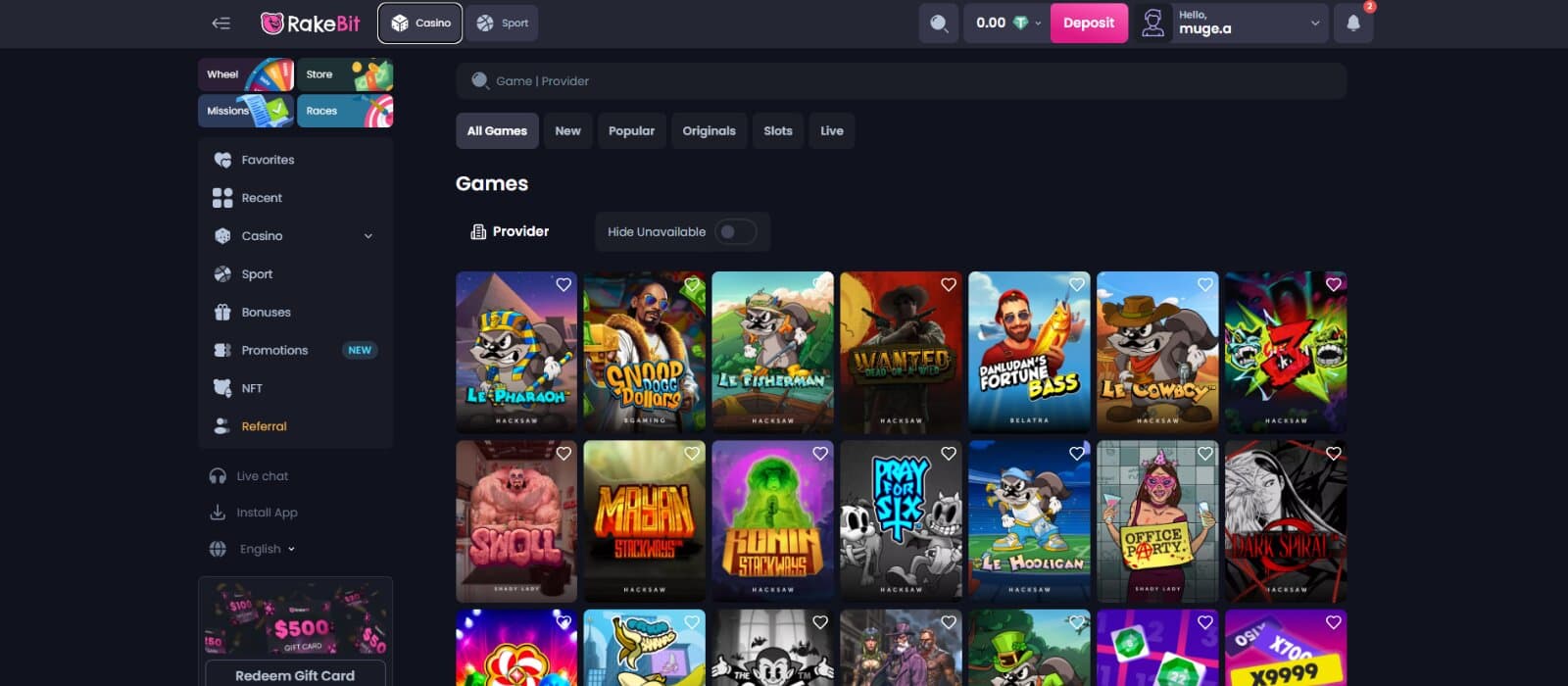Switch to the Originals tab

pos(709,131)
